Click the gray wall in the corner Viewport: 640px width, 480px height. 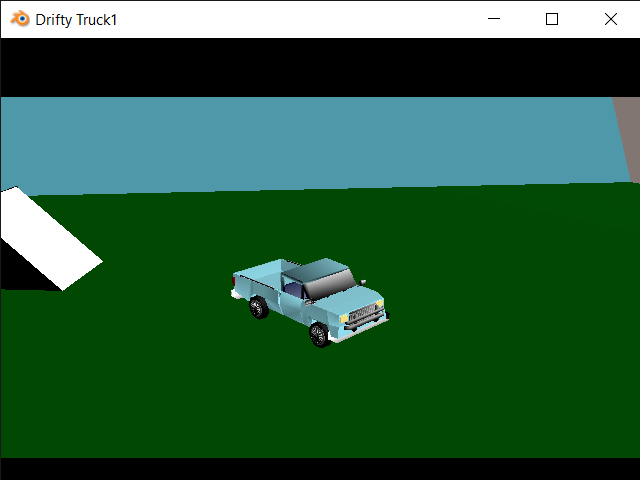(x=628, y=135)
